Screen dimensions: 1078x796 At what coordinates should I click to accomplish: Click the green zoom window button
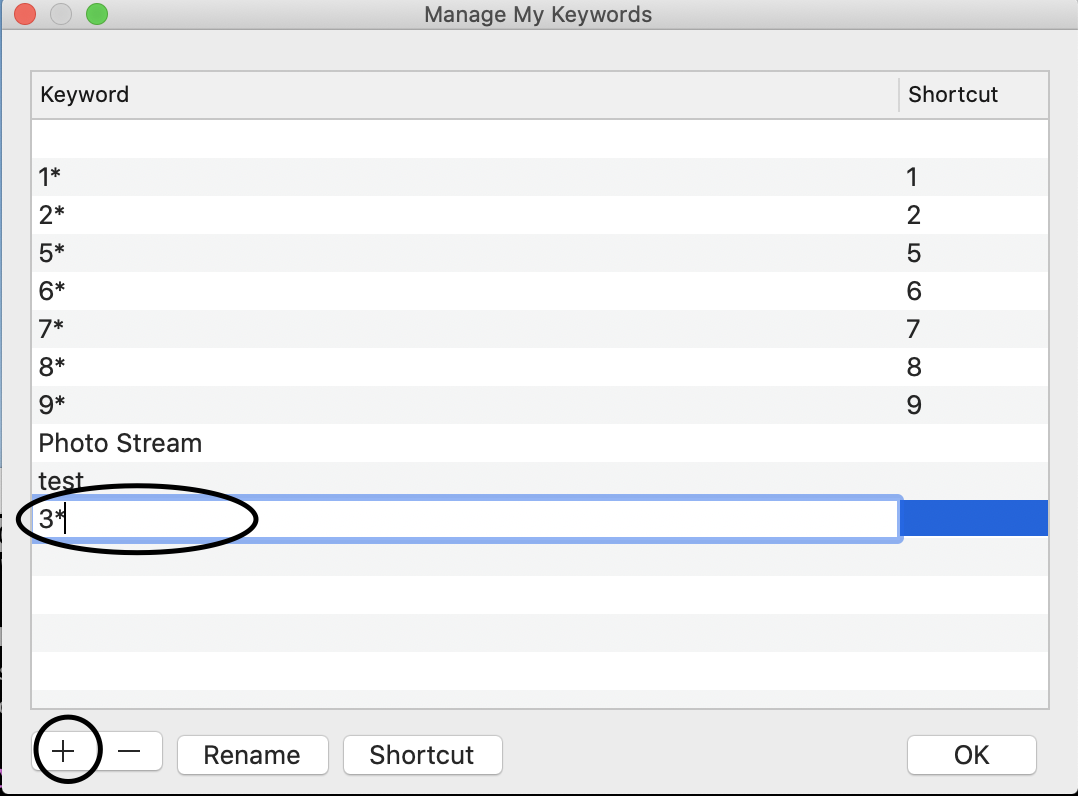coord(97,14)
